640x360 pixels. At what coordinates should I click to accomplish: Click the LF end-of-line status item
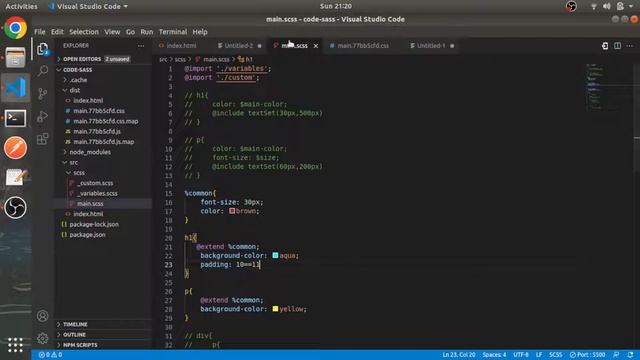pyautogui.click(x=539, y=355)
